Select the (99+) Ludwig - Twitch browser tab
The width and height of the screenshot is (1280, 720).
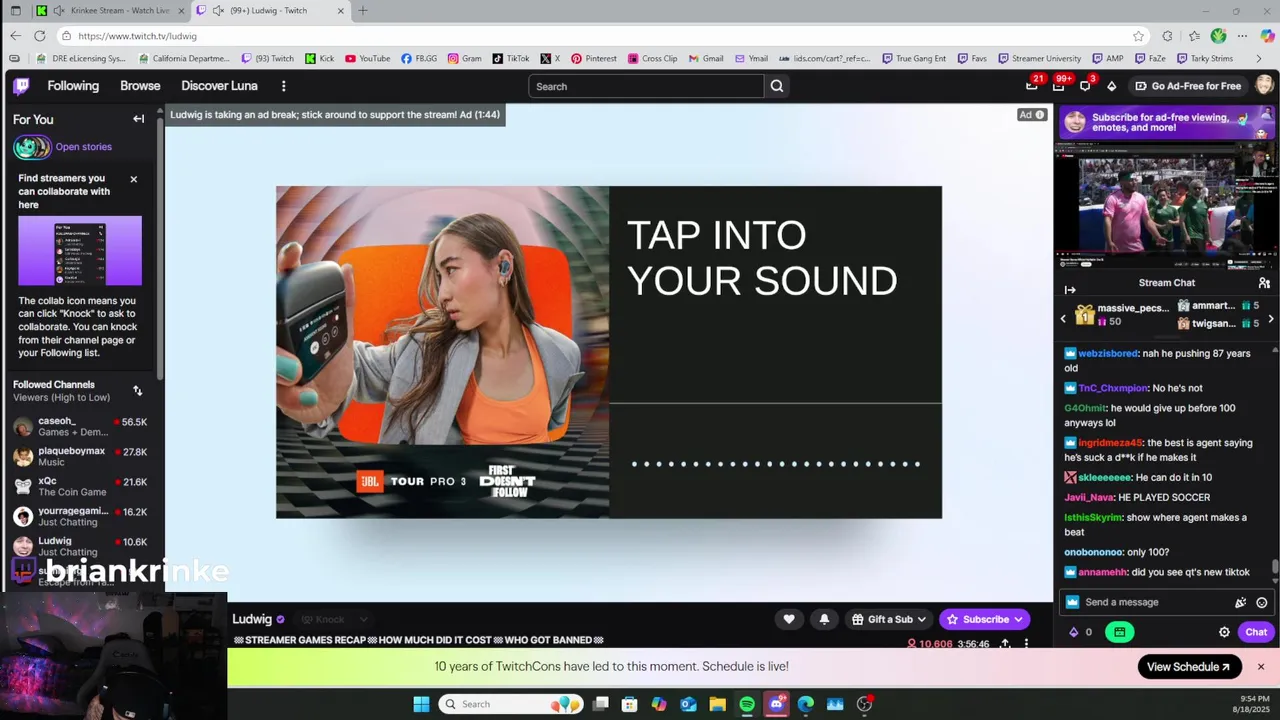[270, 10]
